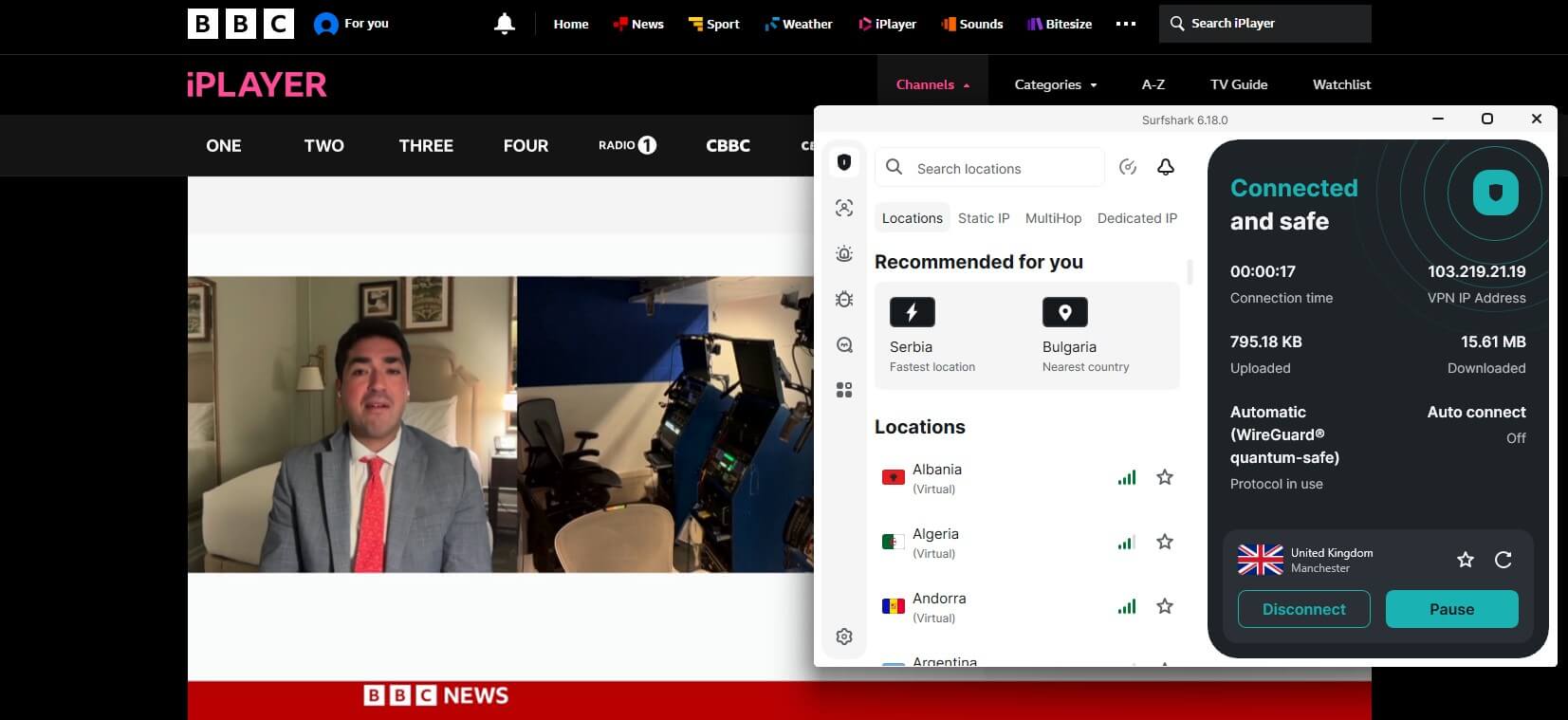Favorite Algeria with its star

[x=1165, y=542]
